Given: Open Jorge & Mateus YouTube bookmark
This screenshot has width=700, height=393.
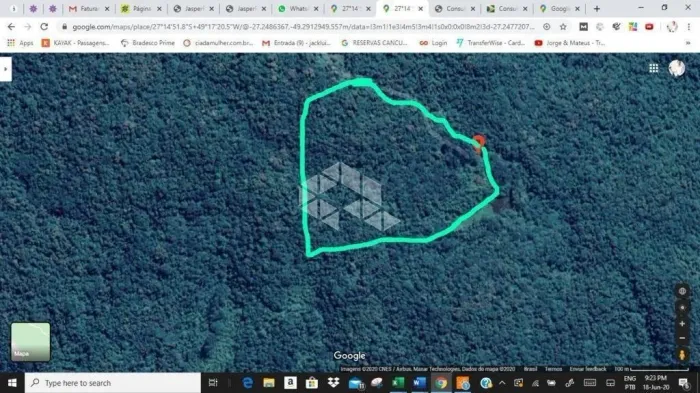Looking at the screenshot, I should (x=570, y=43).
